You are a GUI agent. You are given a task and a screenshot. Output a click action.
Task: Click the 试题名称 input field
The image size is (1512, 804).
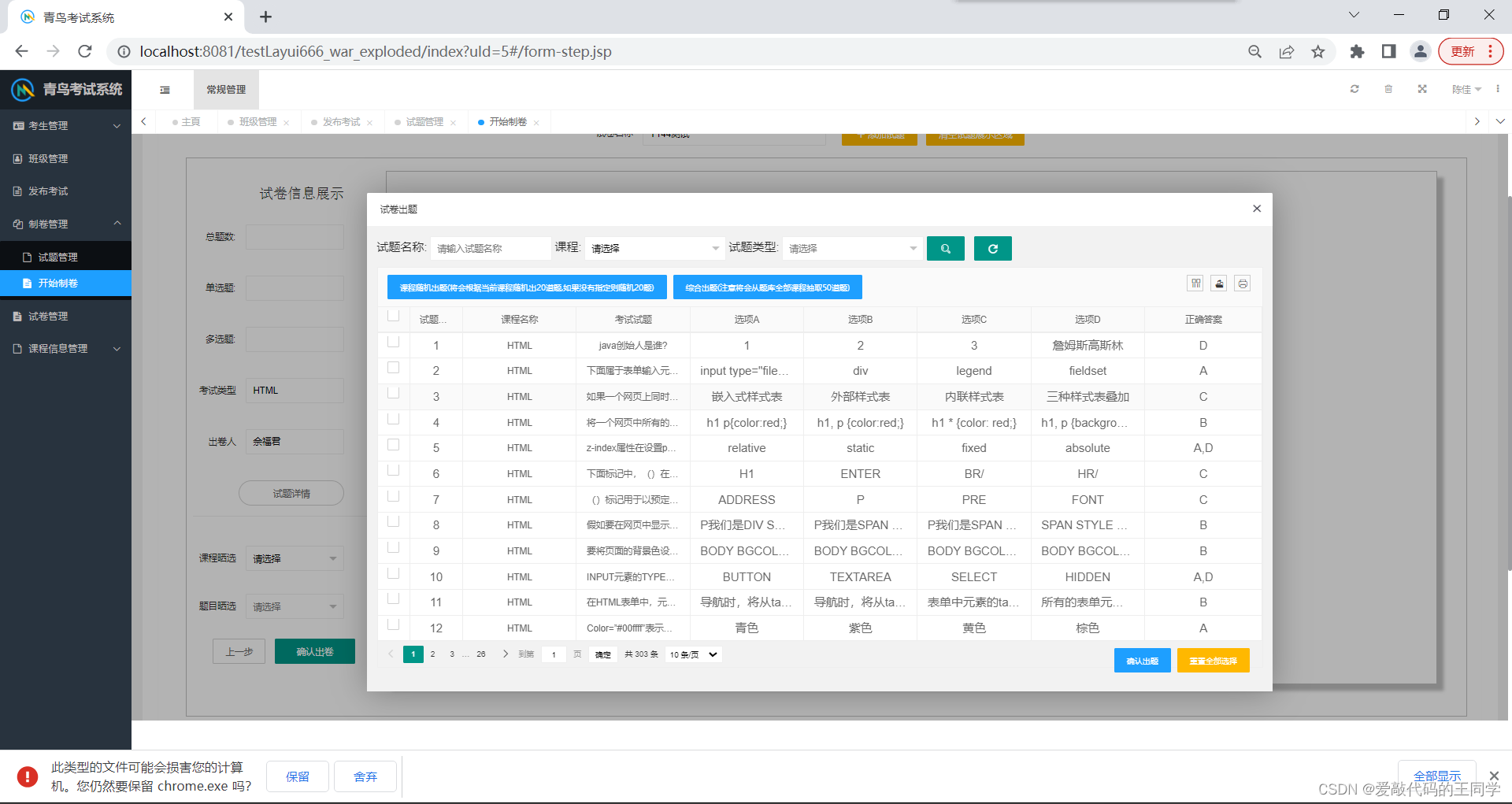(x=491, y=248)
